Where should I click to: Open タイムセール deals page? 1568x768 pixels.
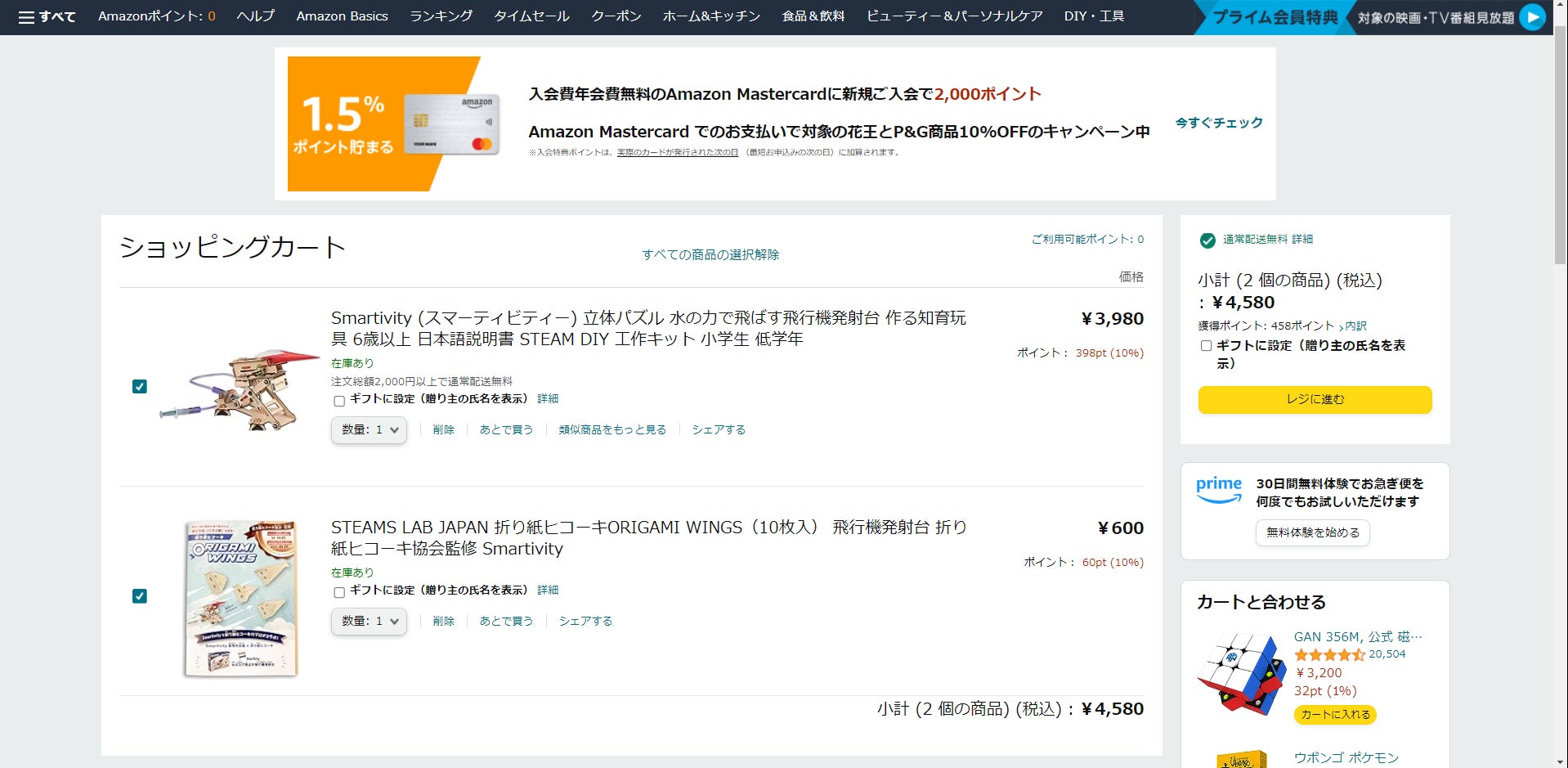(532, 16)
